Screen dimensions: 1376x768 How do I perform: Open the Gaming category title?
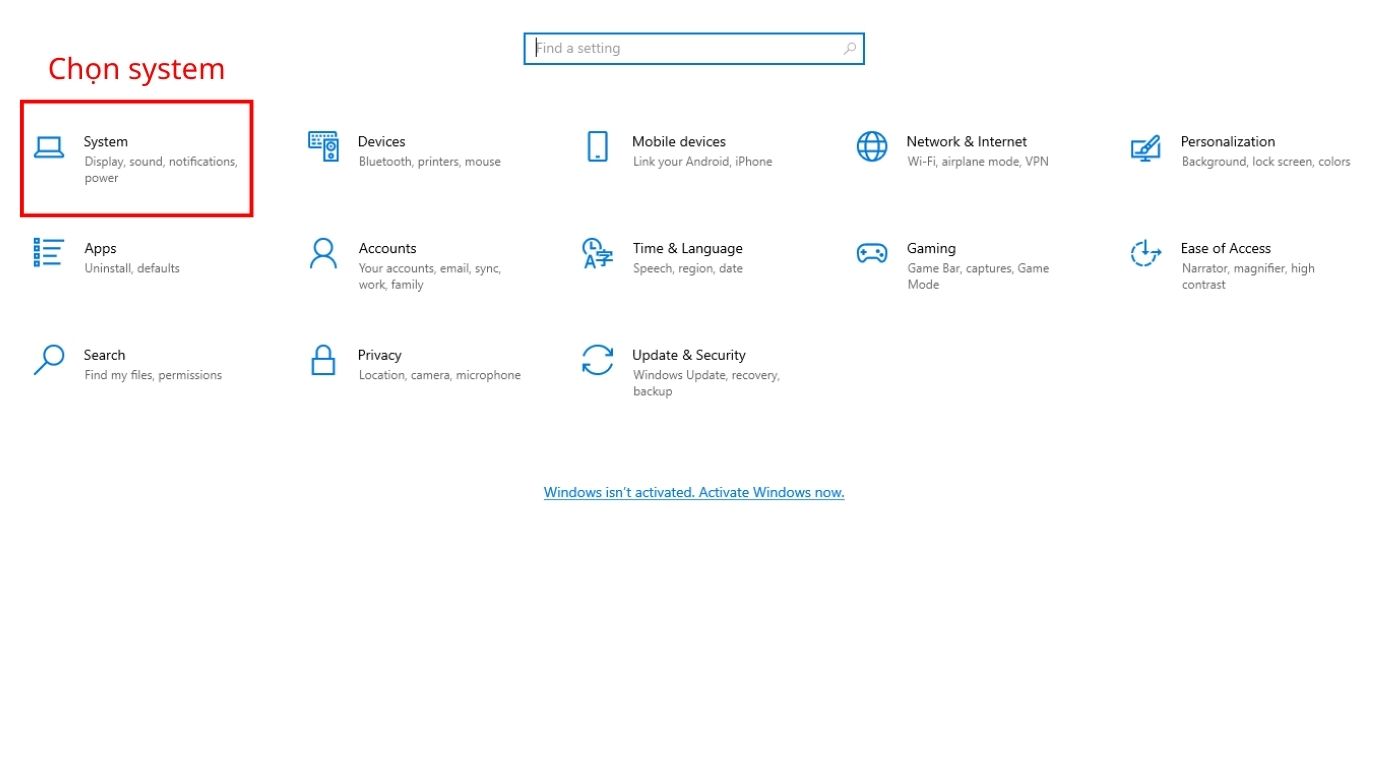(931, 248)
